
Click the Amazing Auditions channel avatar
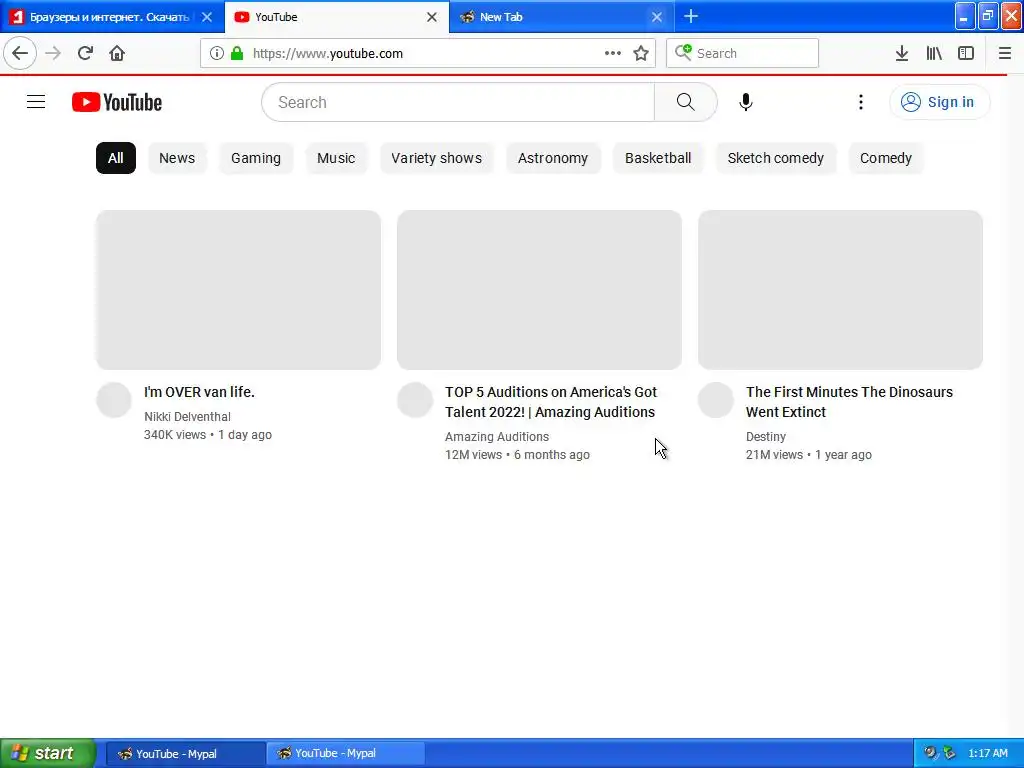415,400
